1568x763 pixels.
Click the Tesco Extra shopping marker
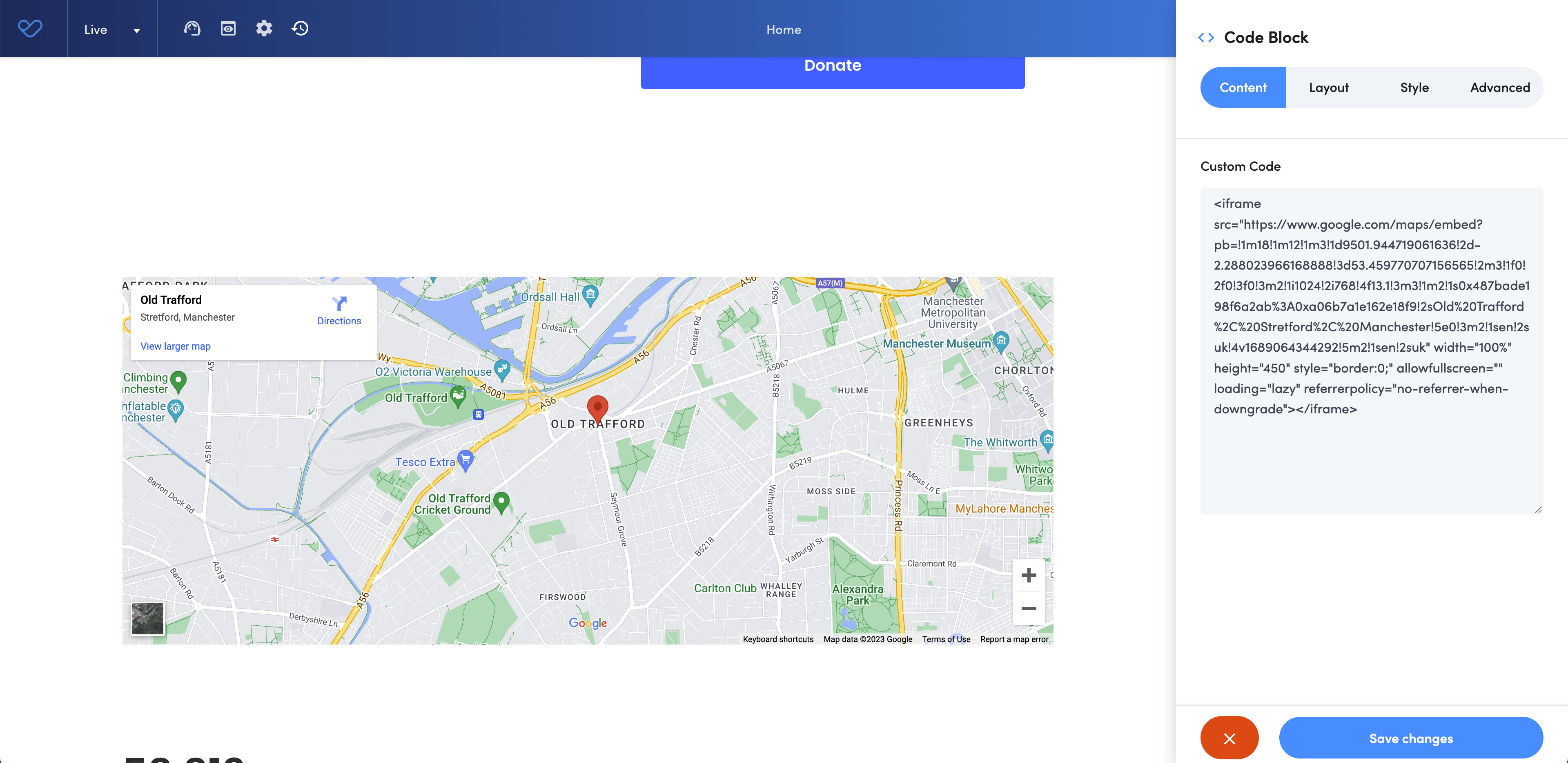(465, 460)
